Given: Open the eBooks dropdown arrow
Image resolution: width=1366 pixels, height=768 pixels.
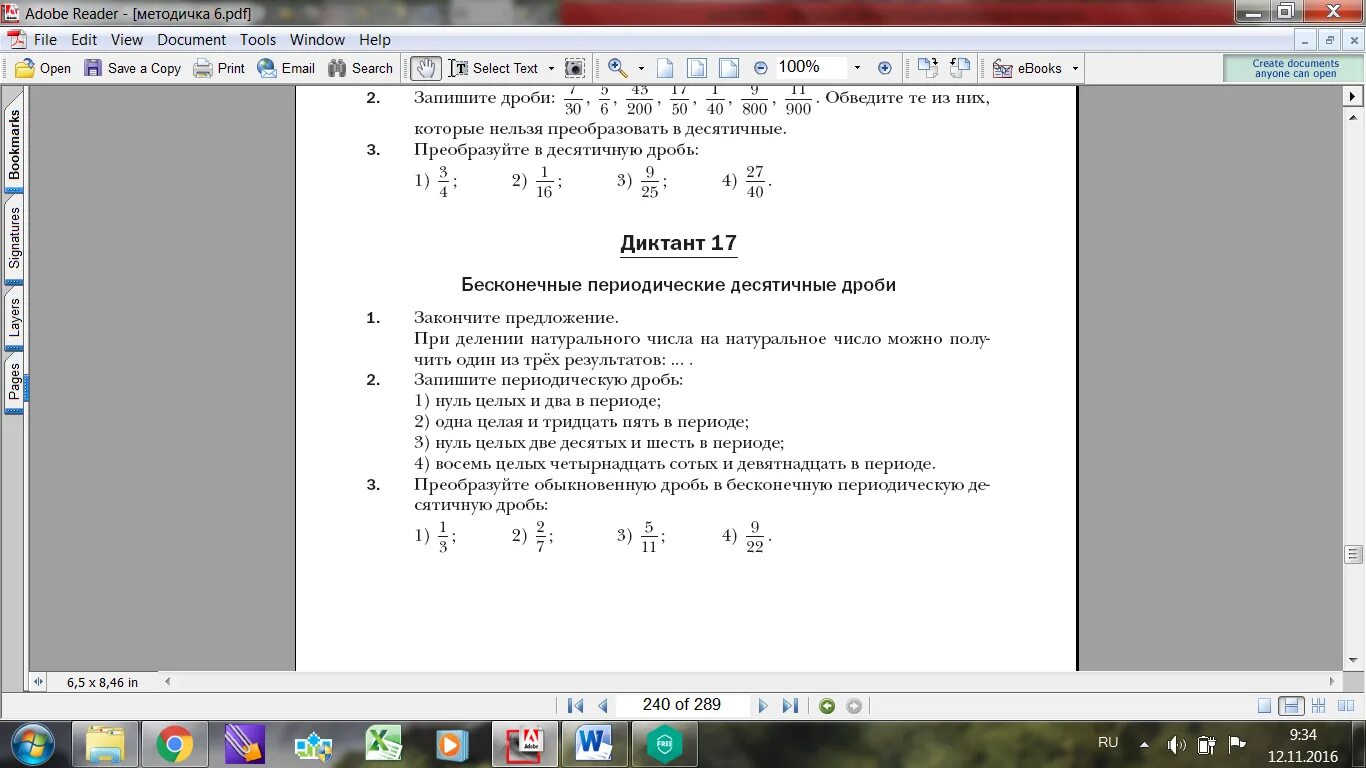Looking at the screenshot, I should pyautogui.click(x=1075, y=68).
